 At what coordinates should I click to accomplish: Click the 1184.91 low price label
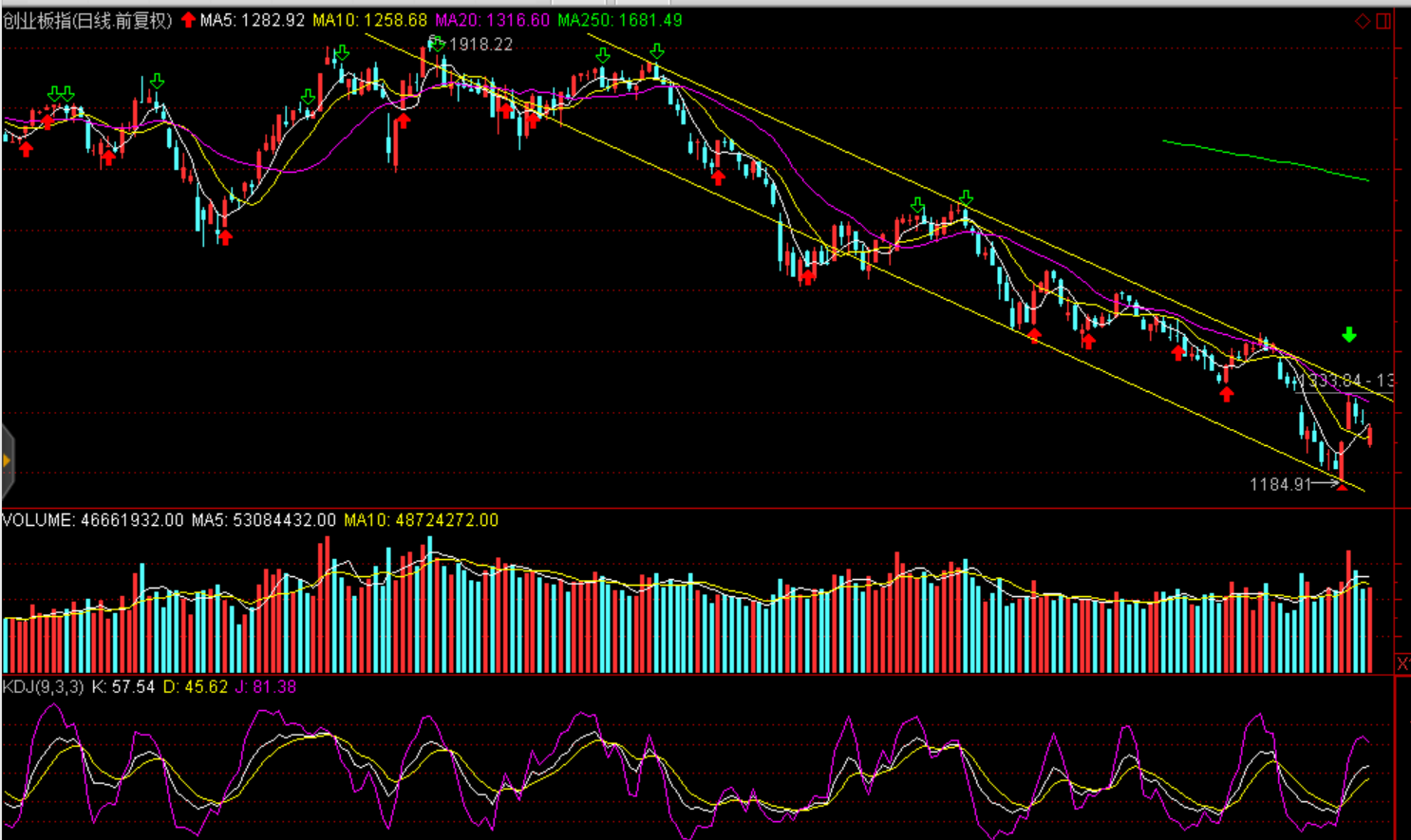tap(1279, 484)
